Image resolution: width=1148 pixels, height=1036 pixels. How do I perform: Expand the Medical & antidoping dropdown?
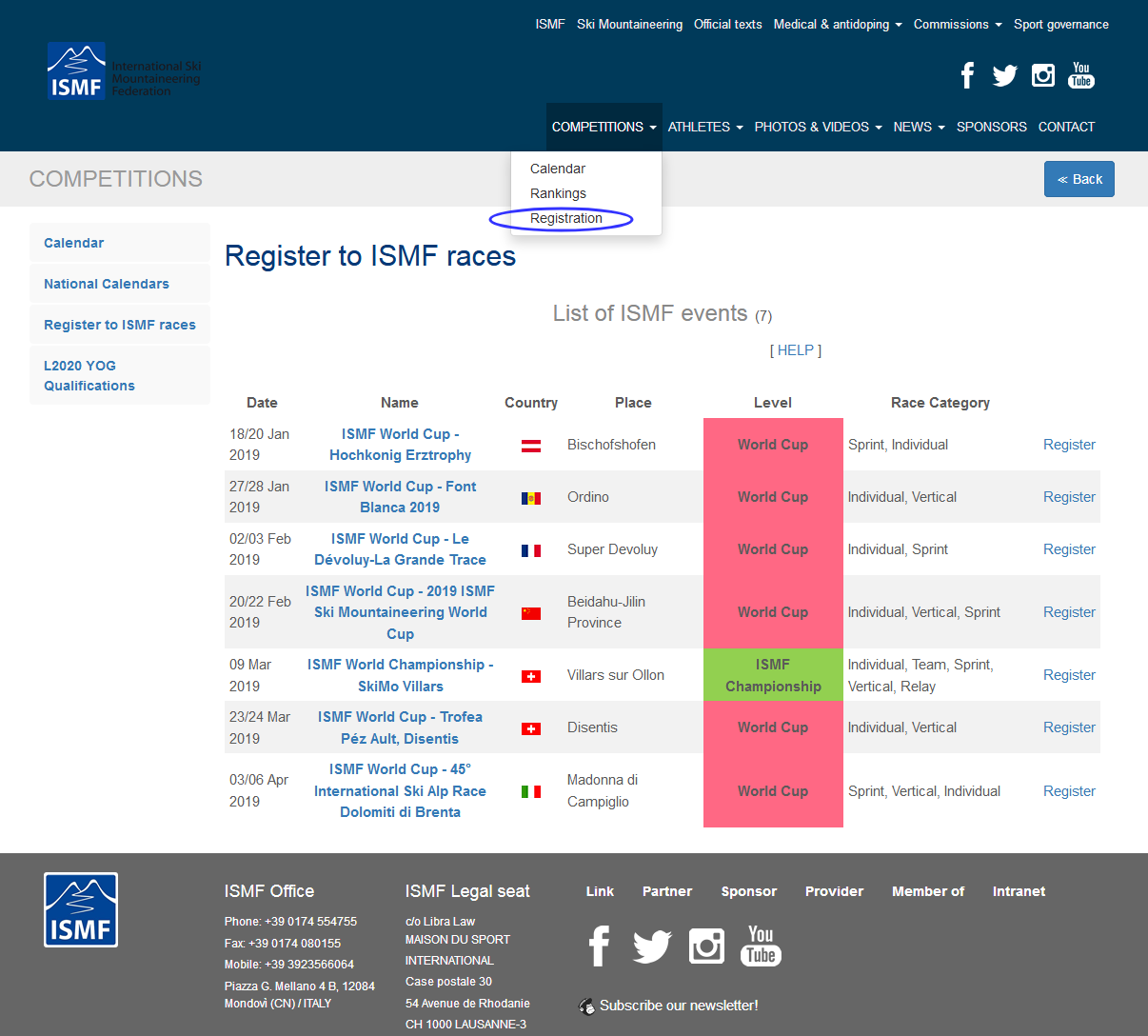point(837,25)
